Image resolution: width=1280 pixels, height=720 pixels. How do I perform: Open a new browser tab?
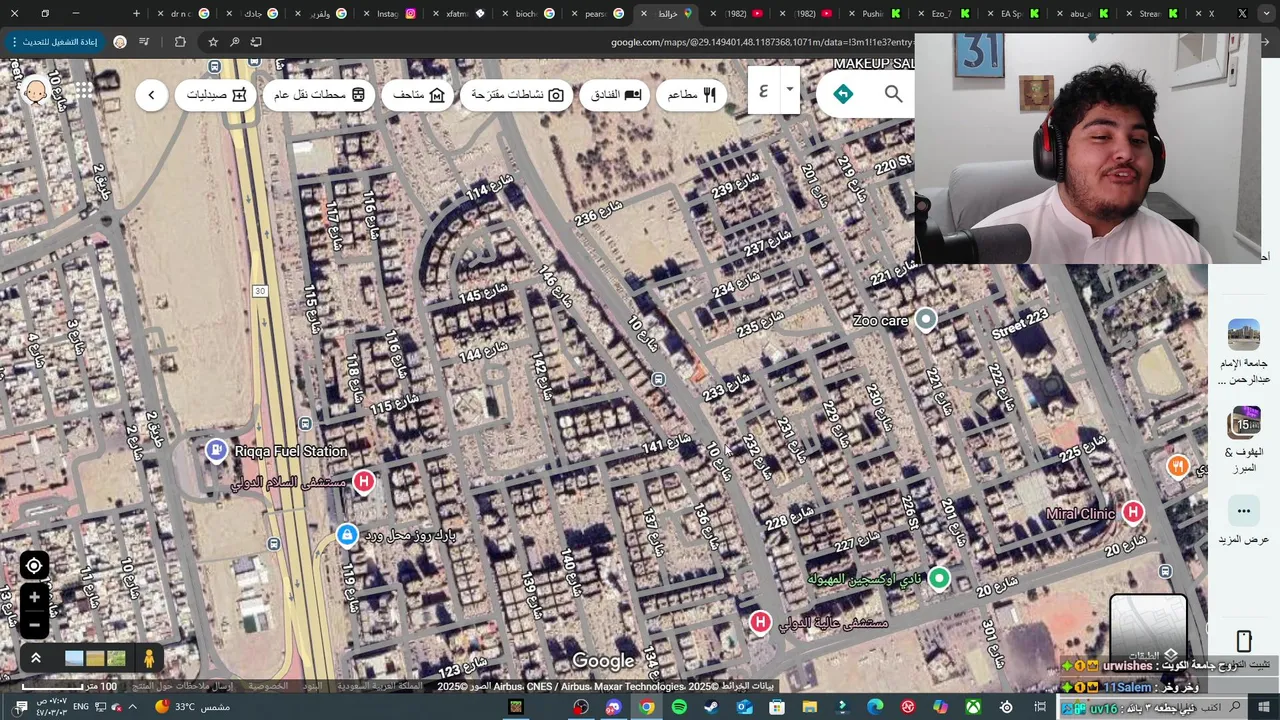[136, 13]
